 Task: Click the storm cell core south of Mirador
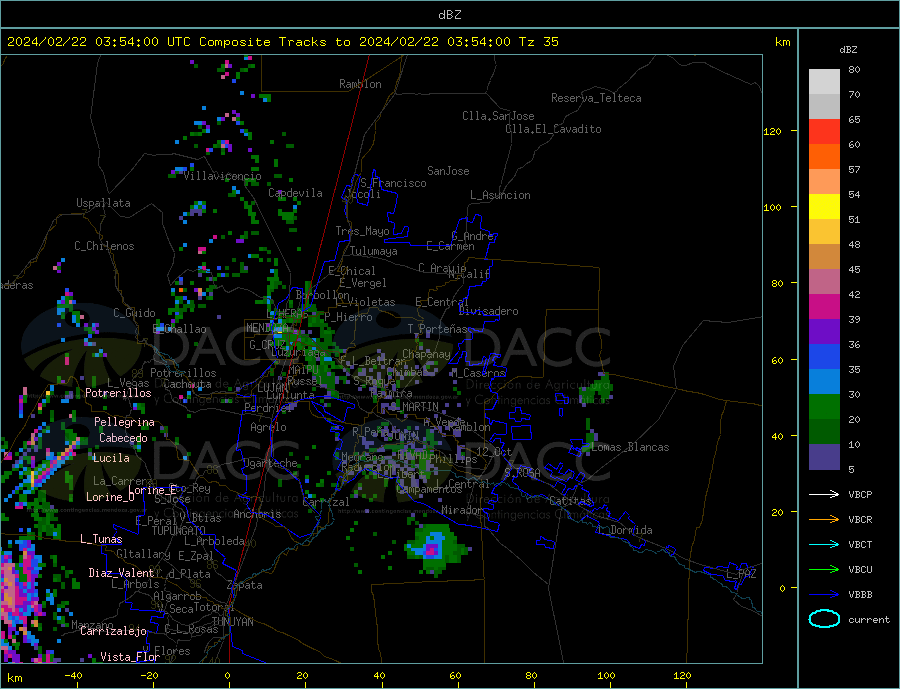pos(432,549)
